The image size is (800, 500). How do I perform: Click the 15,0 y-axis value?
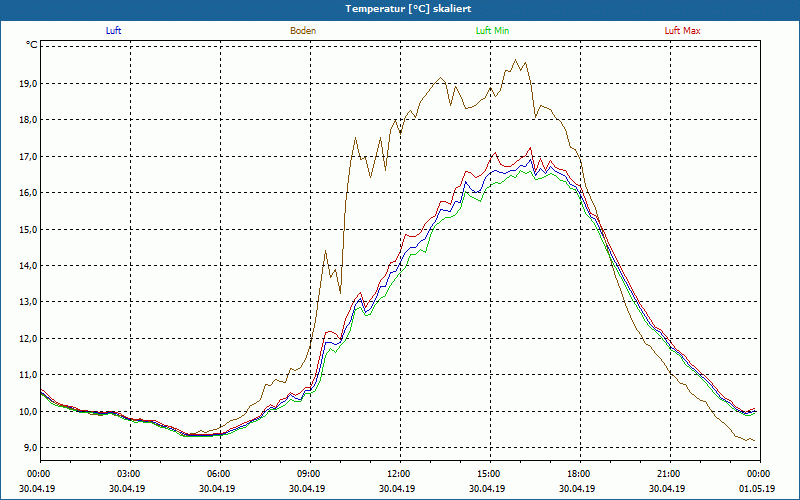[28, 230]
